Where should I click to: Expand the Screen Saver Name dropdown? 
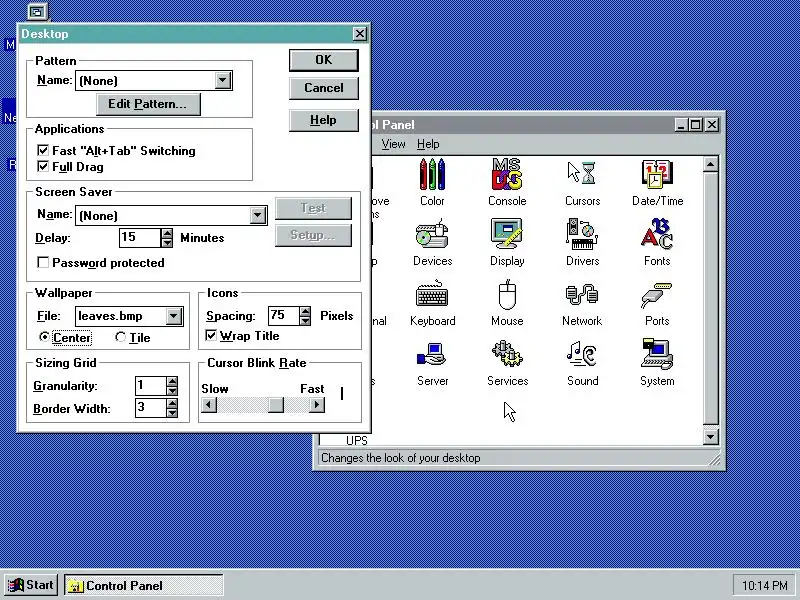[257, 215]
